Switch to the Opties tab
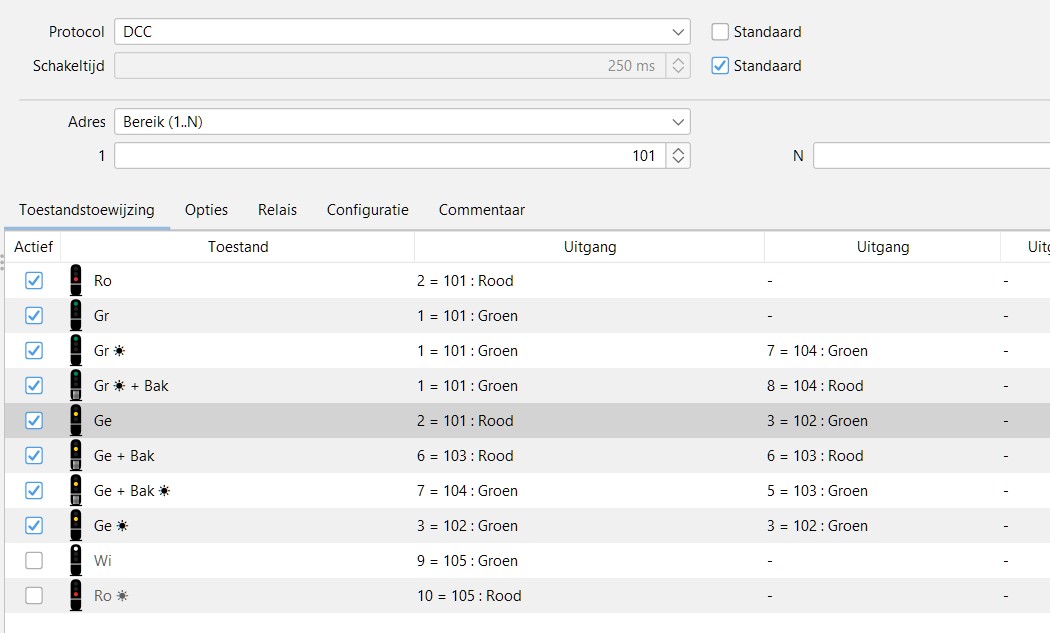Screen dimensions: 1050x633 click(206, 210)
